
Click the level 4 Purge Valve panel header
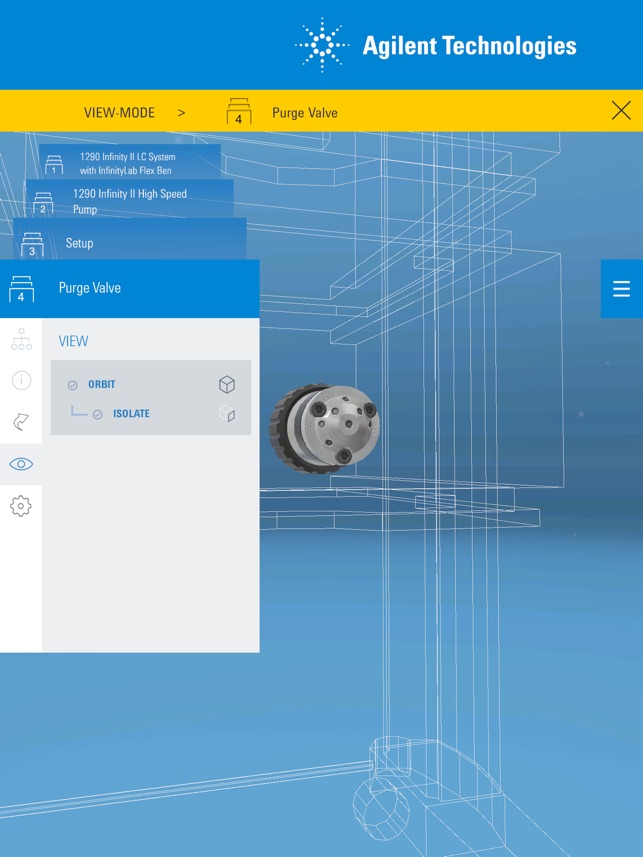pos(130,289)
